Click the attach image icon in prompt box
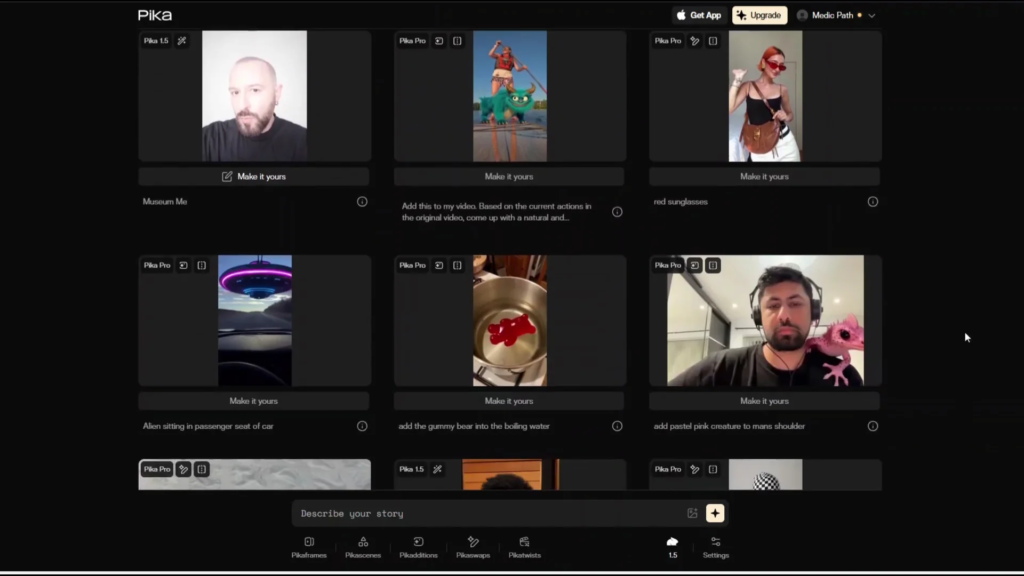The height and width of the screenshot is (576, 1024). [x=692, y=513]
